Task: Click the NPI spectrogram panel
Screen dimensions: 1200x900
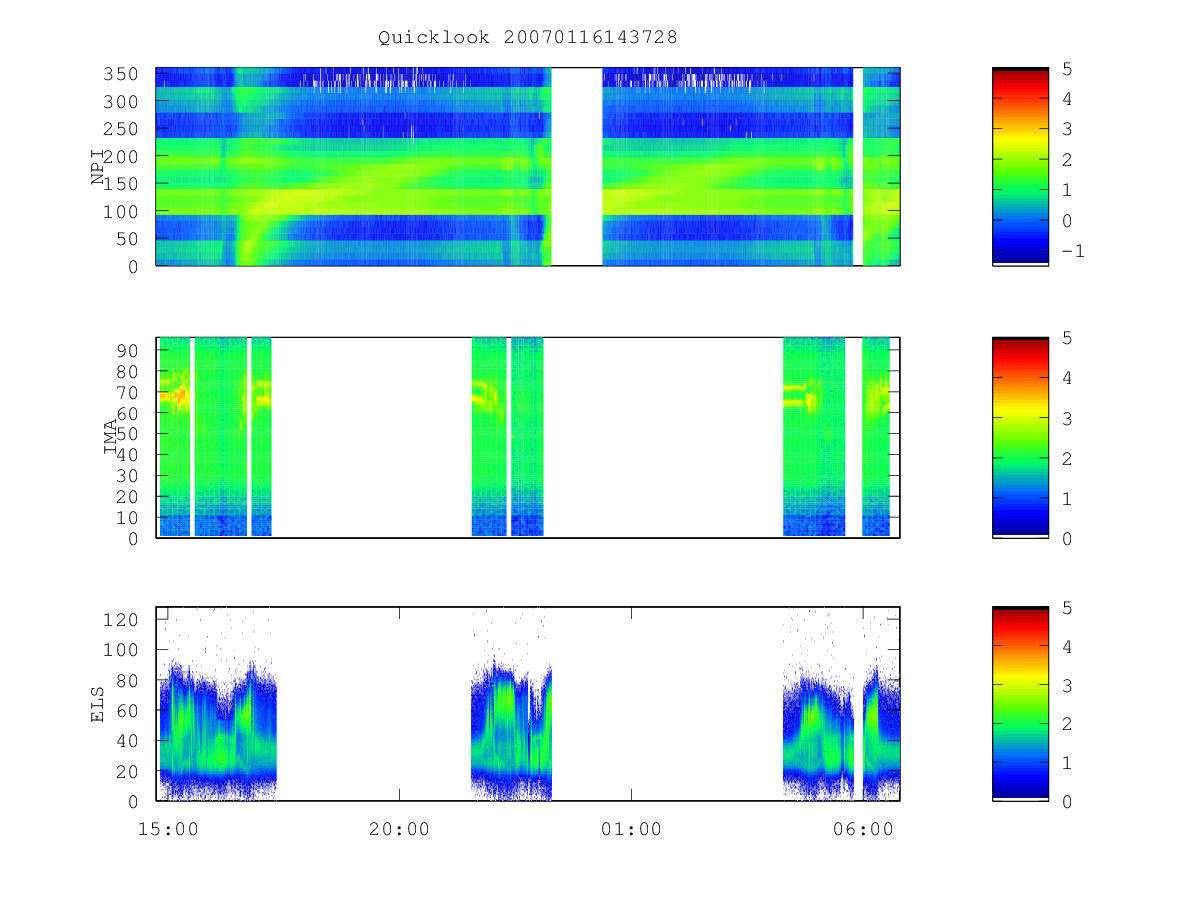Action: click(x=528, y=167)
